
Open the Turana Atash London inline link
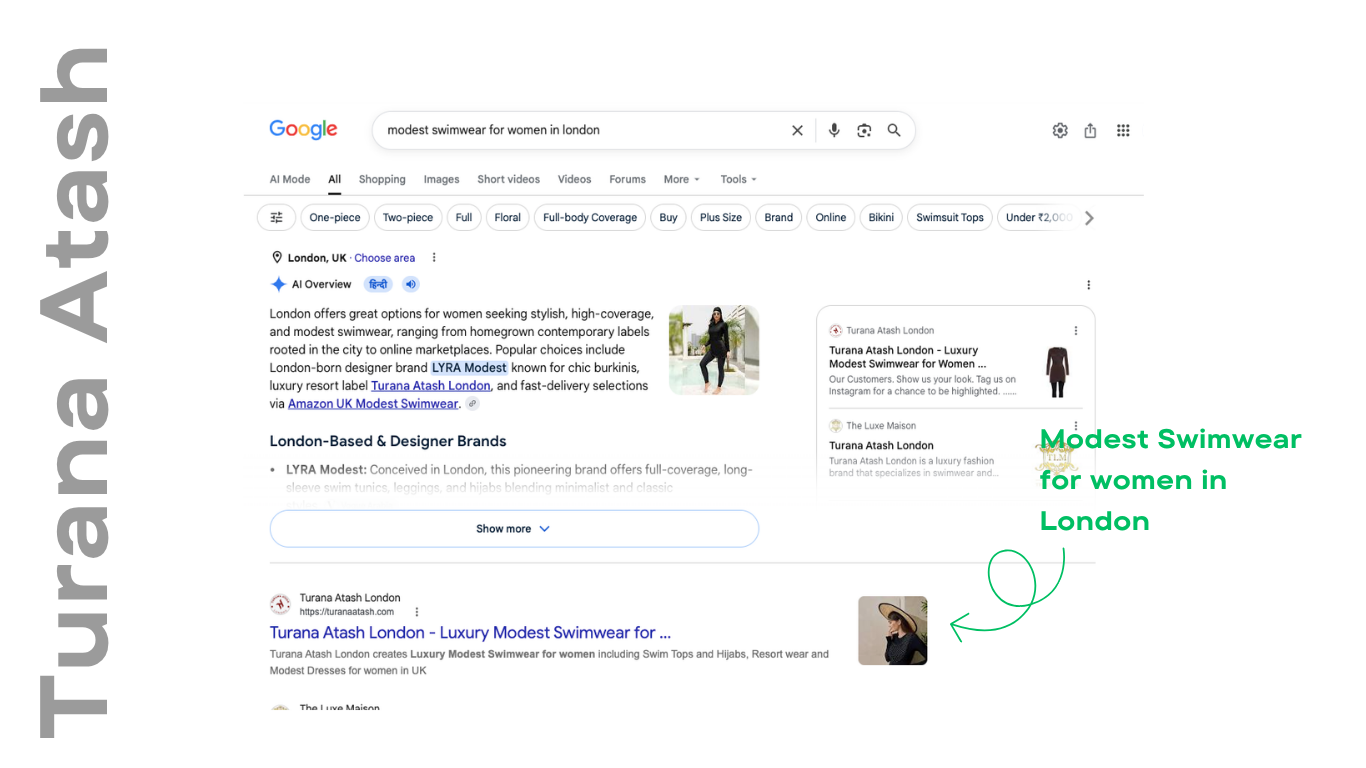coord(431,386)
